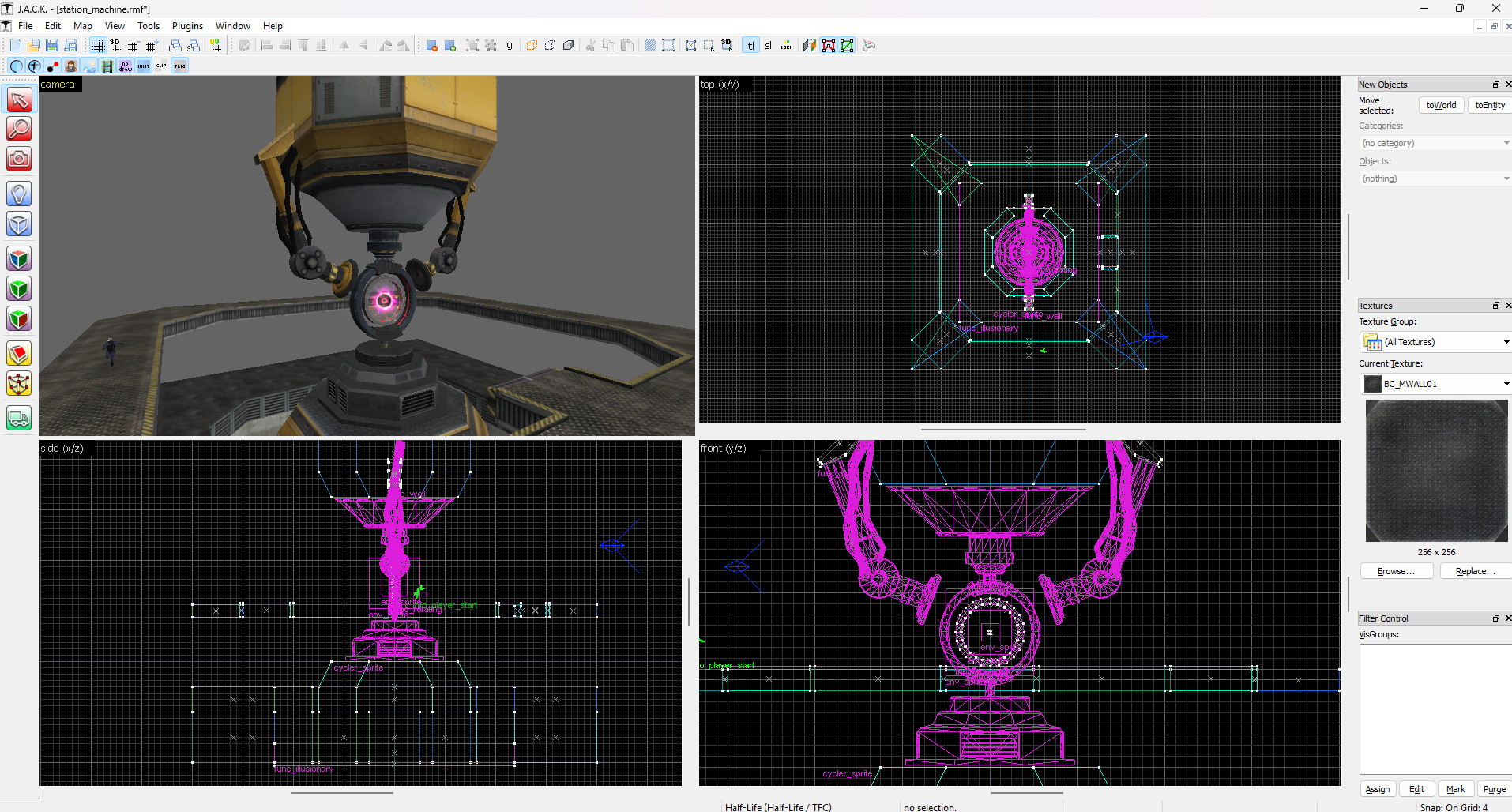The image size is (1512, 812).
Task: Select the Clipping tool
Action: [19, 353]
